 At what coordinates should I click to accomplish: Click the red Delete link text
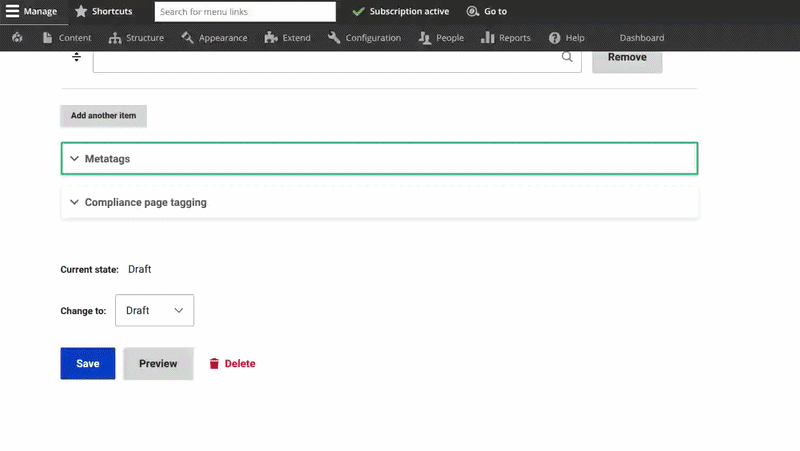coord(240,364)
